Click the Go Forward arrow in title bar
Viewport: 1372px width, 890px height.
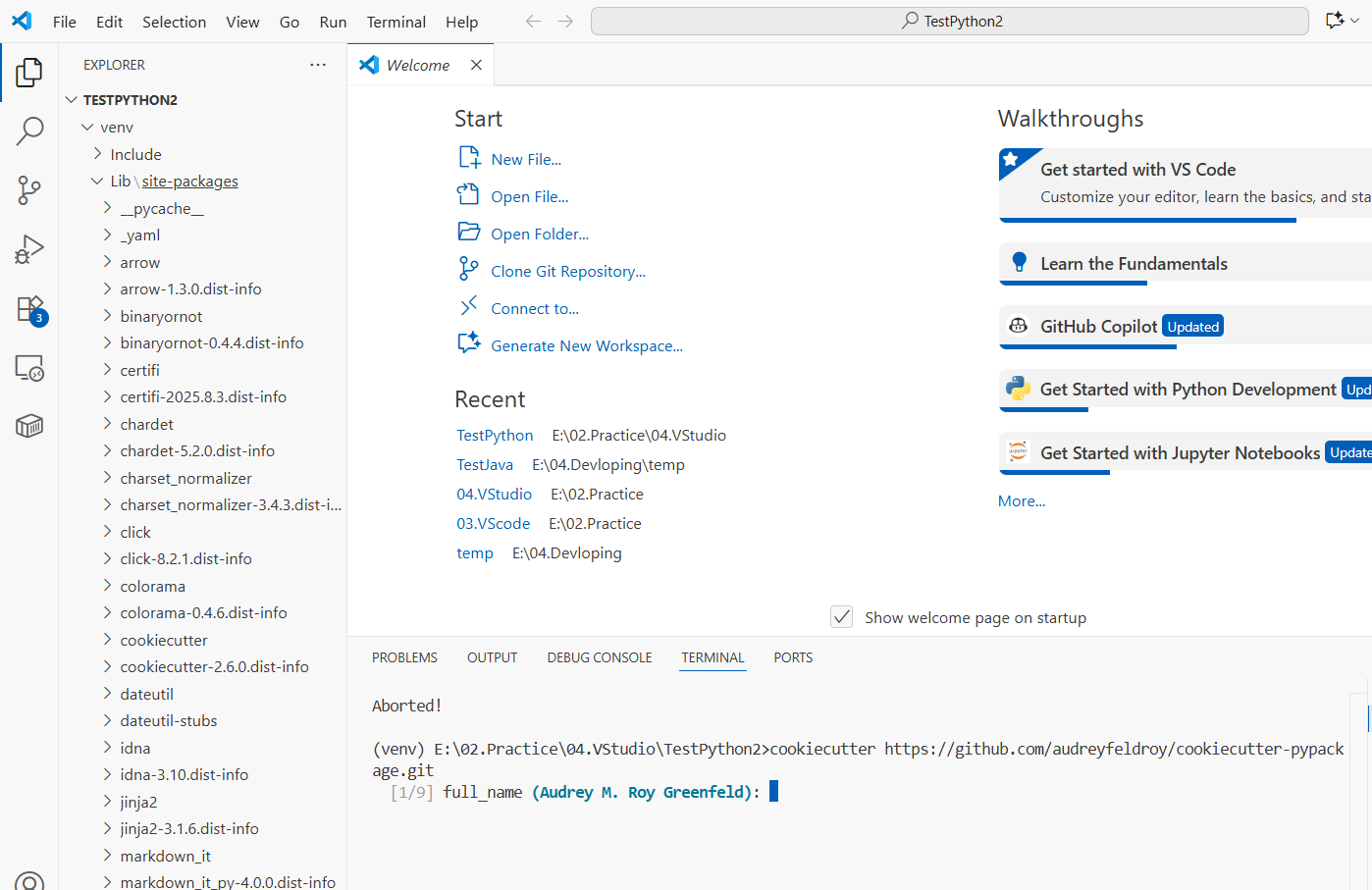coord(565,21)
